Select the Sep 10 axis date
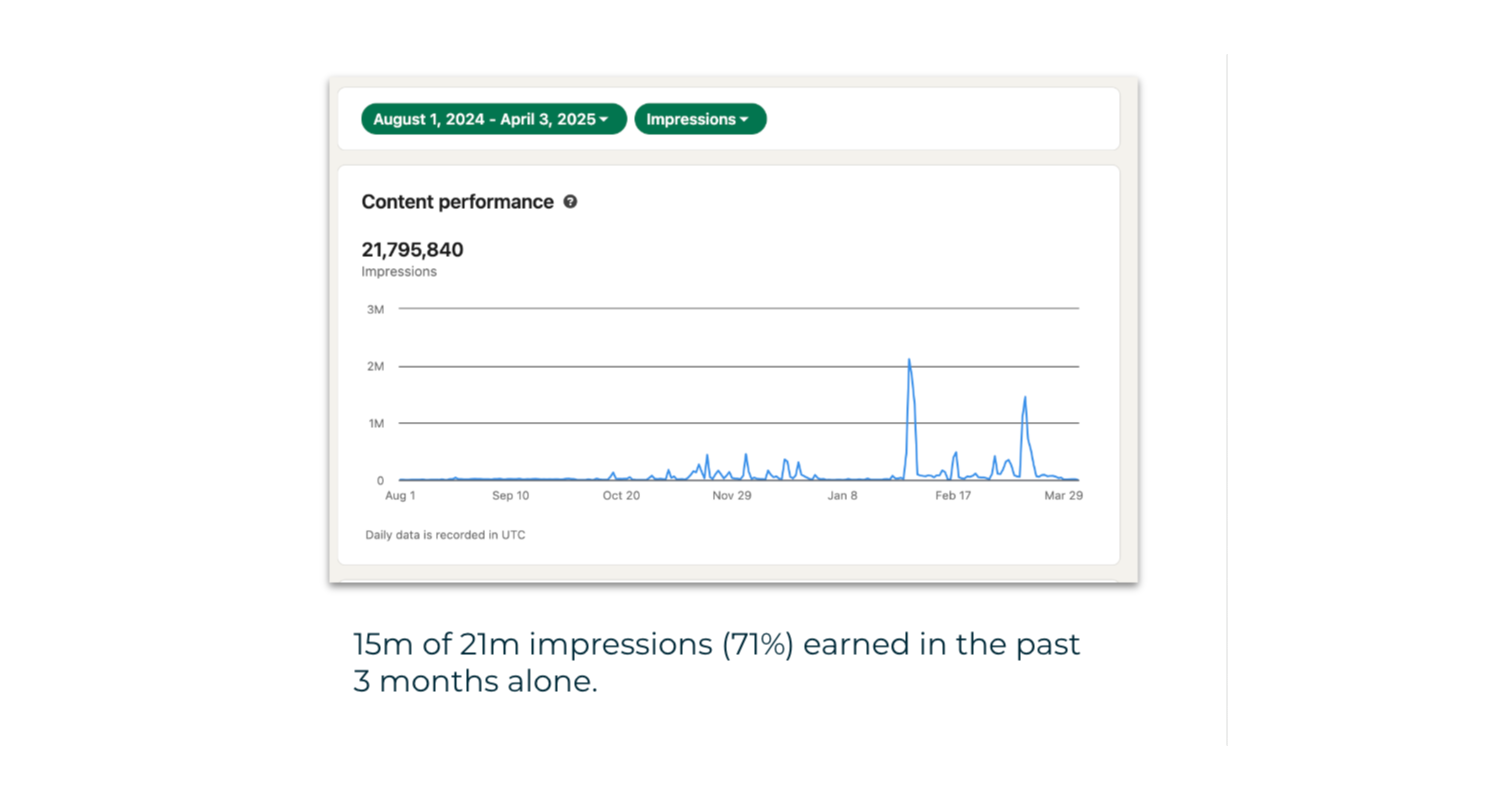 (510, 495)
